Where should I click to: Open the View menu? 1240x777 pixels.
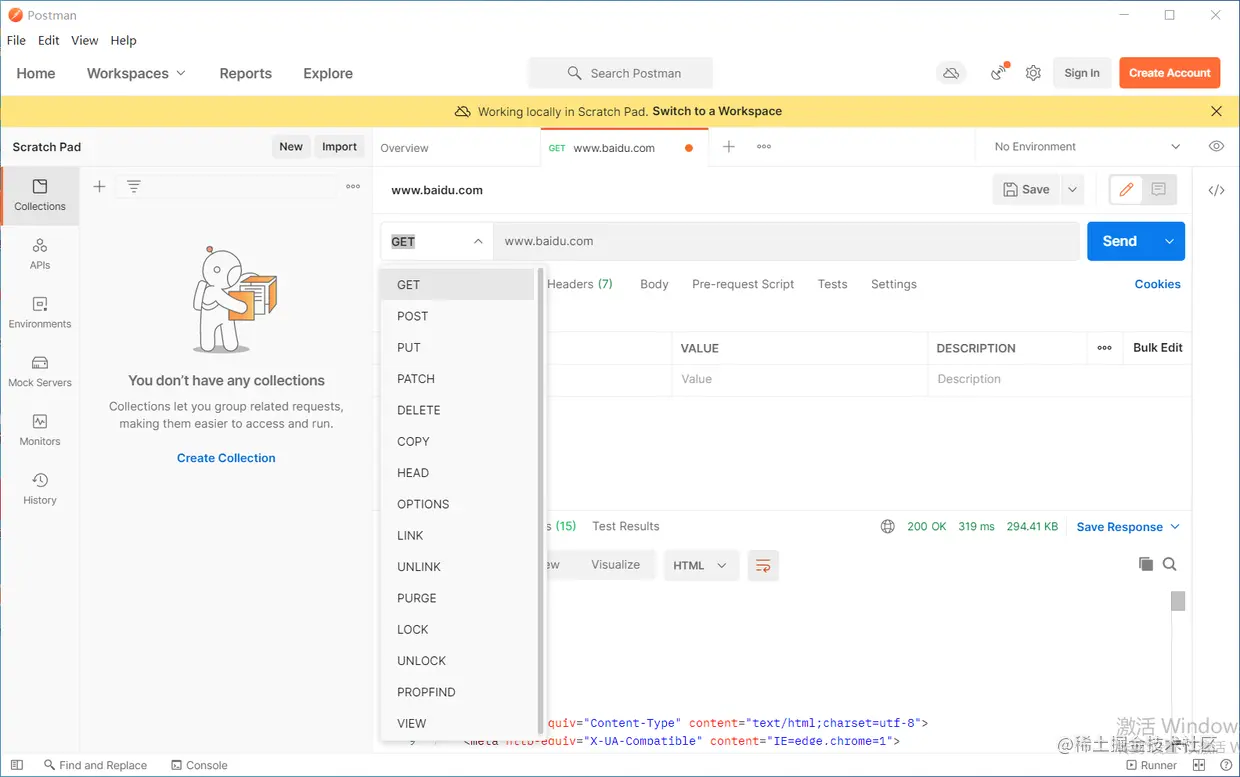coord(85,41)
